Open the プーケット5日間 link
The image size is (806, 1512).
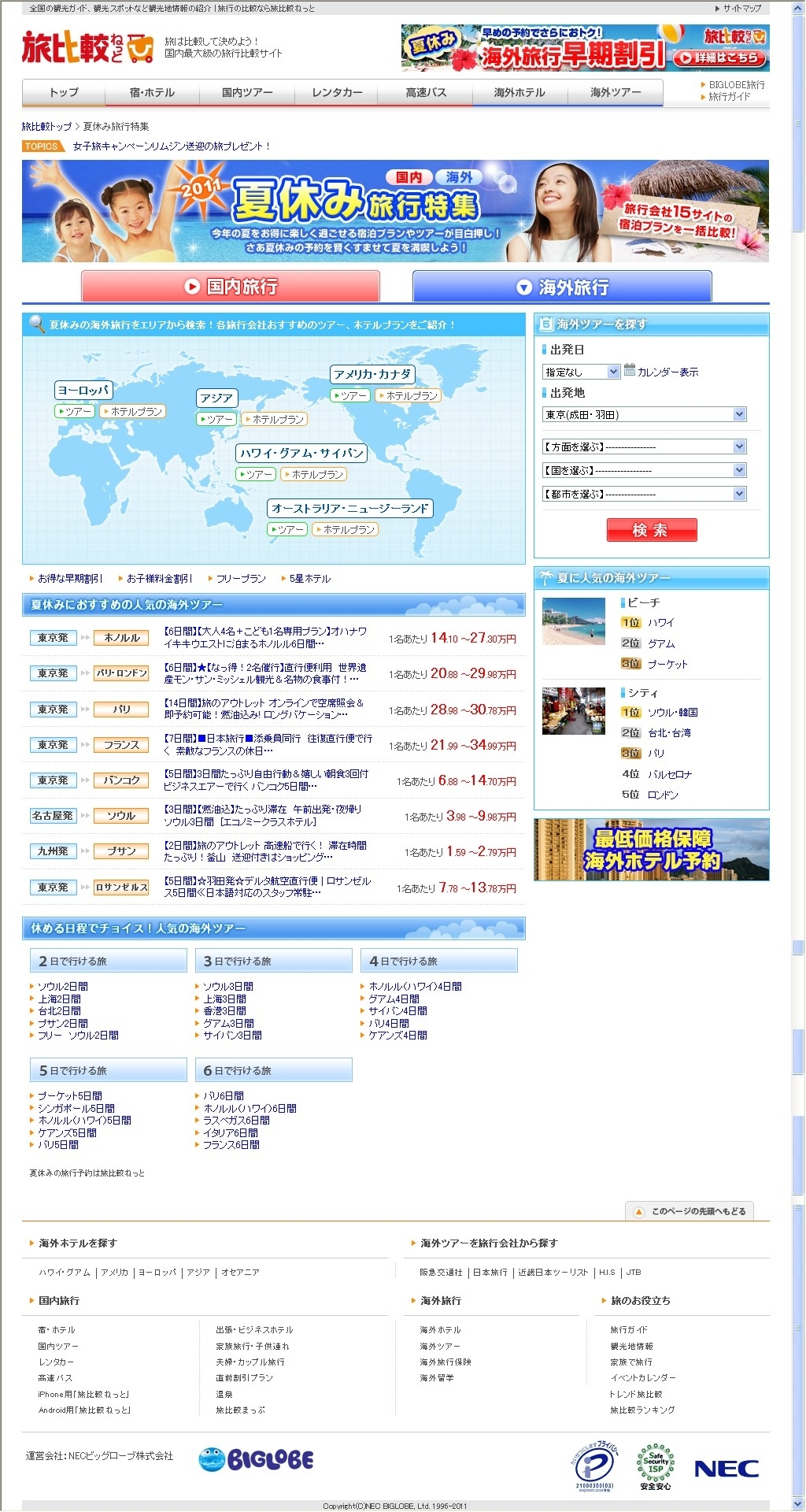point(70,1095)
